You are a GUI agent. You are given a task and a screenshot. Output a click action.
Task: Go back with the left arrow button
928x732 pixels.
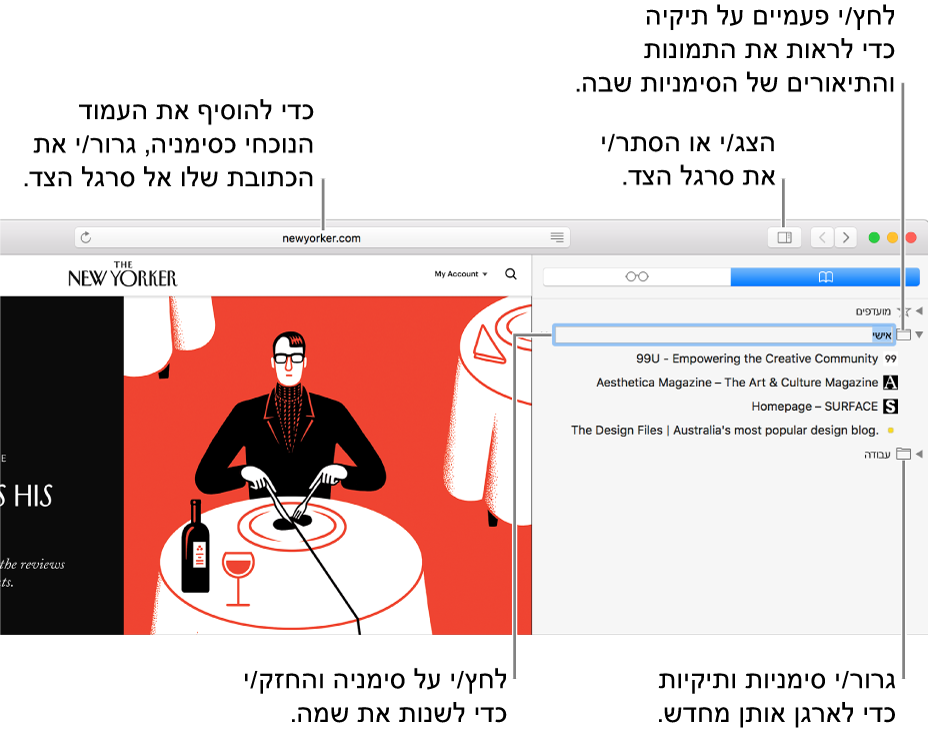[822, 237]
